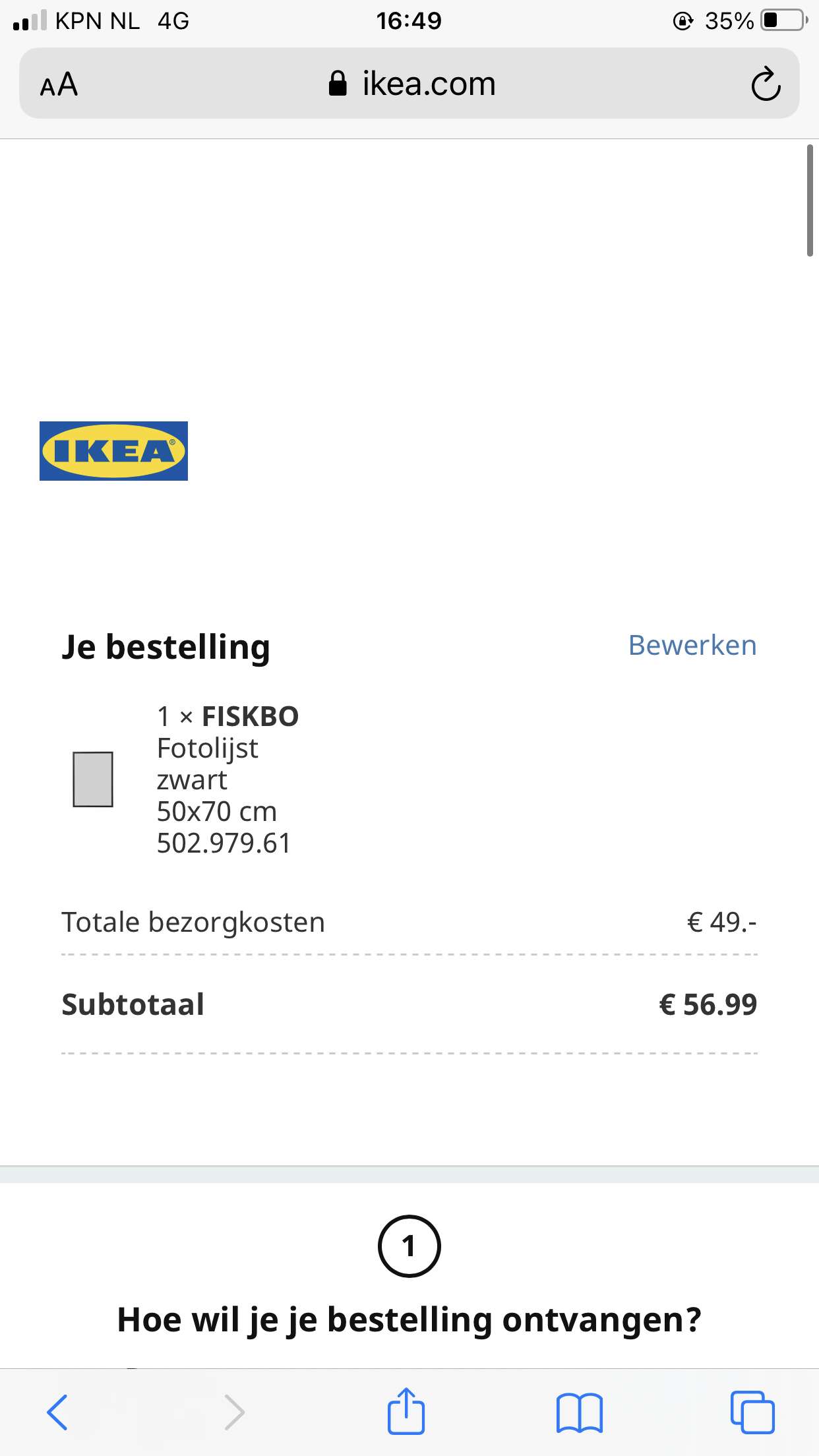The width and height of the screenshot is (819, 1456).
Task: Tap the 16:49 clock in status bar
Action: 409,21
